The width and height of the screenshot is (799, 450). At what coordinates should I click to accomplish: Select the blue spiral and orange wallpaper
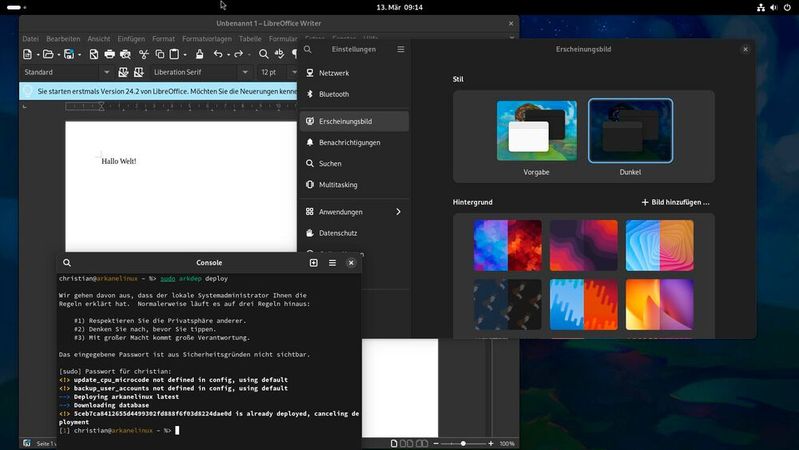[659, 245]
